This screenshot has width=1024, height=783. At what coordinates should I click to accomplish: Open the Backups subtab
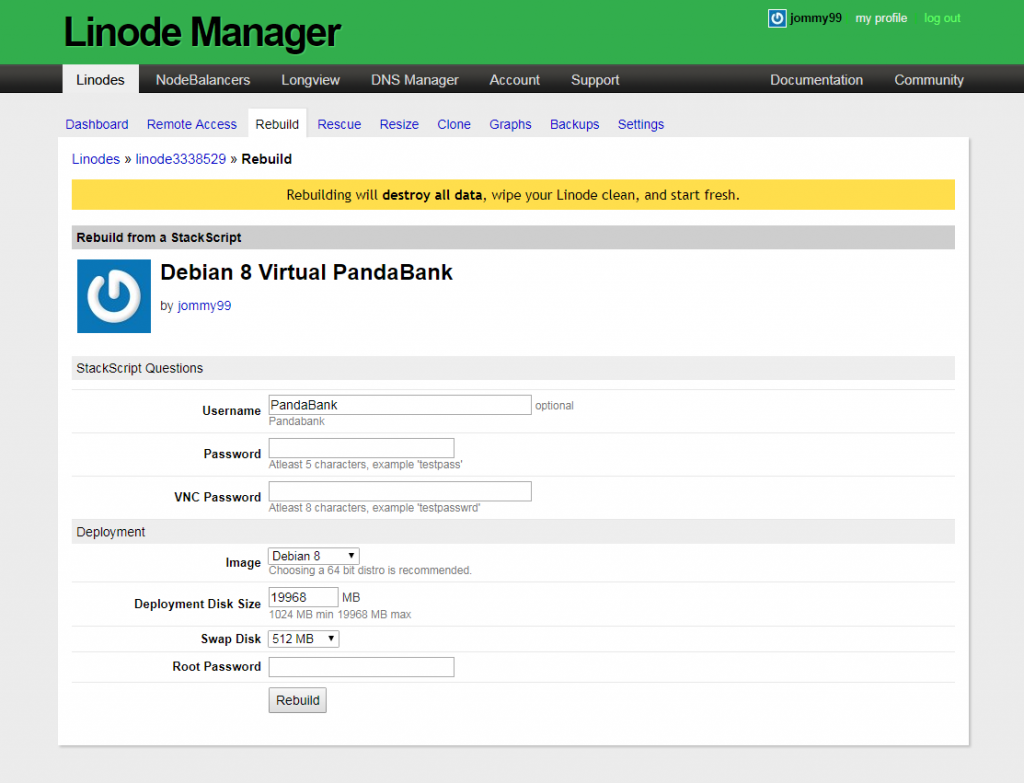[575, 124]
